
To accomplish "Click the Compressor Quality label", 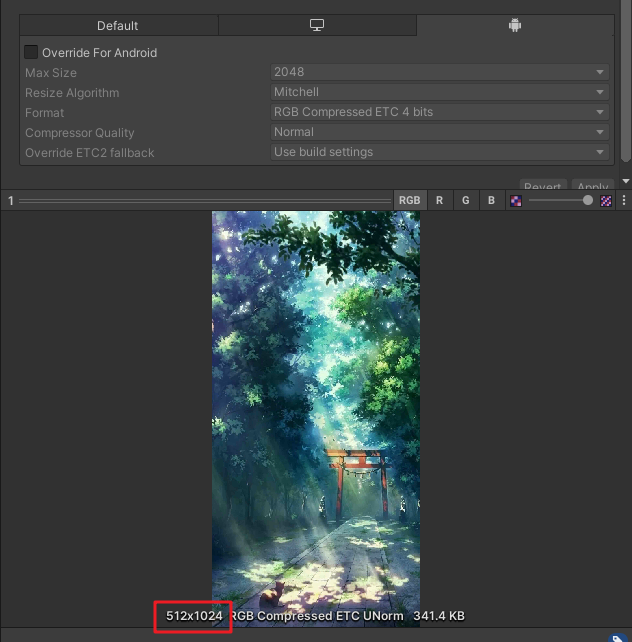I will pos(80,133).
